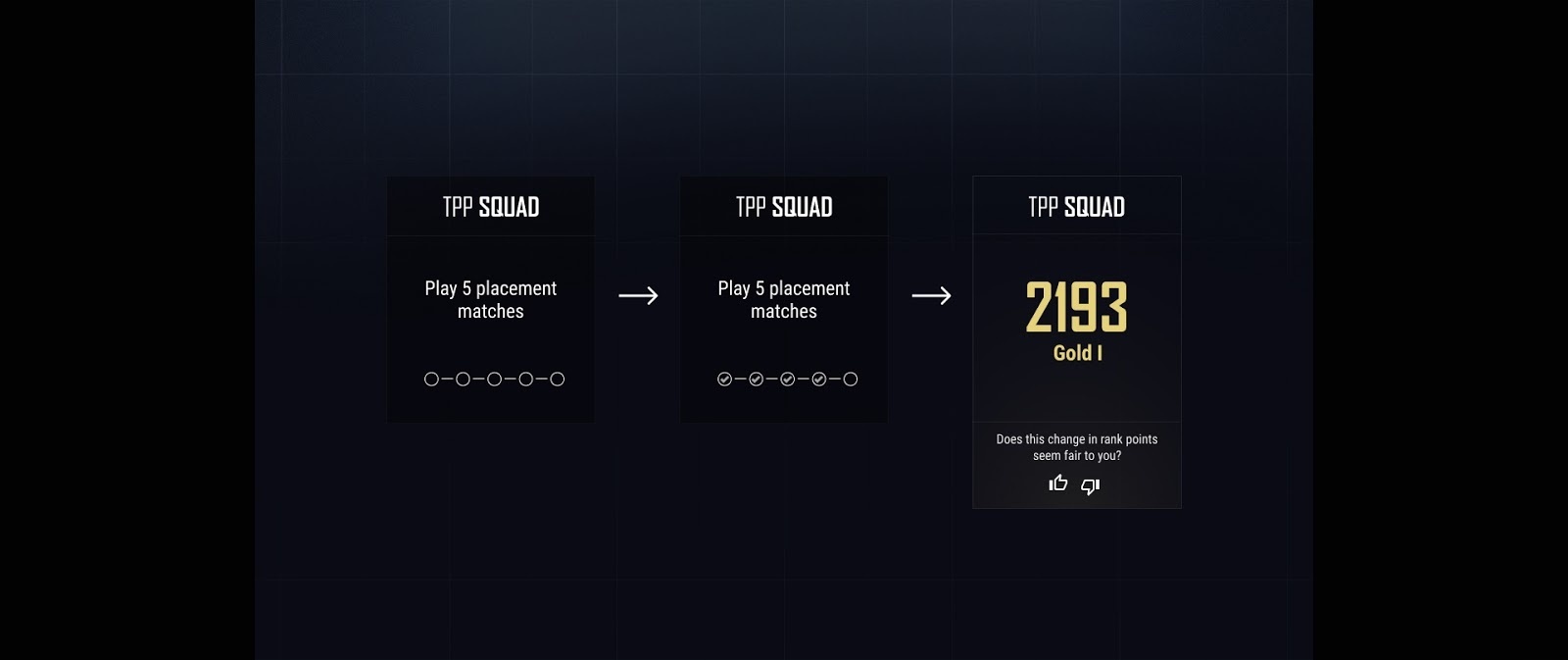Image resolution: width=1568 pixels, height=660 pixels.
Task: Click the 2193 rank points number
Action: [x=1077, y=308]
